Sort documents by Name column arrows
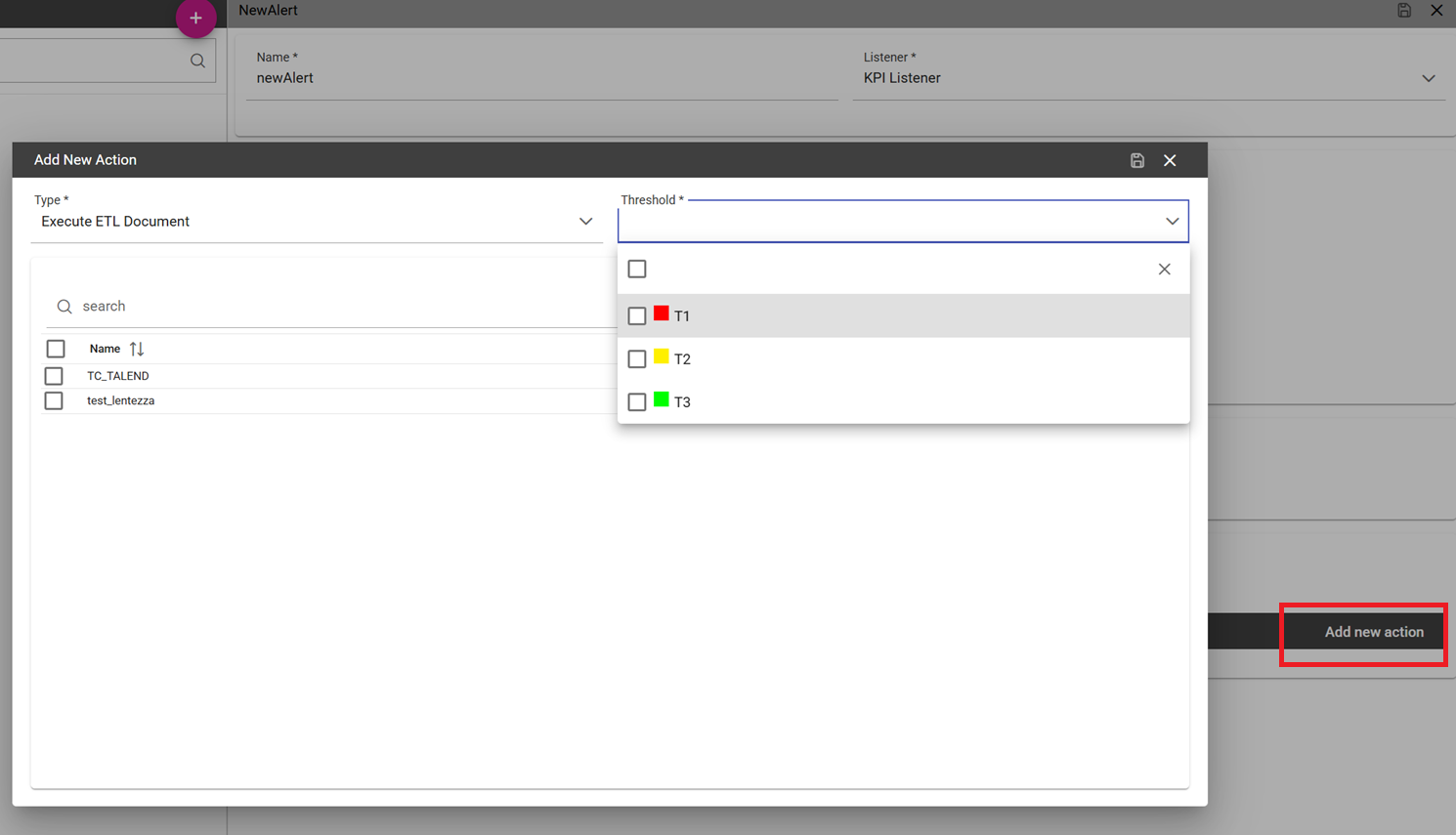1456x835 pixels. [x=137, y=349]
